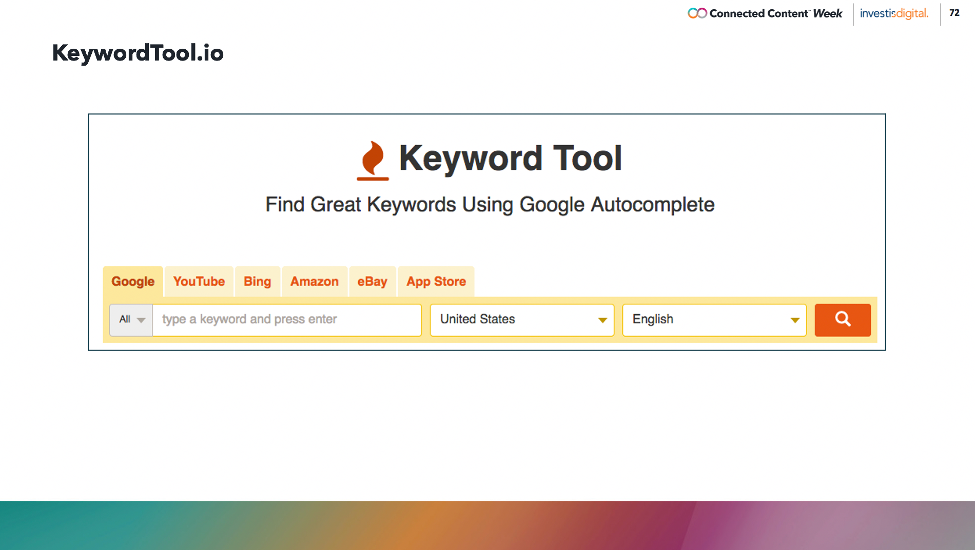Screen dimensions: 977x550
Task: Click the Find Great Keywords tagline
Action: [490, 205]
